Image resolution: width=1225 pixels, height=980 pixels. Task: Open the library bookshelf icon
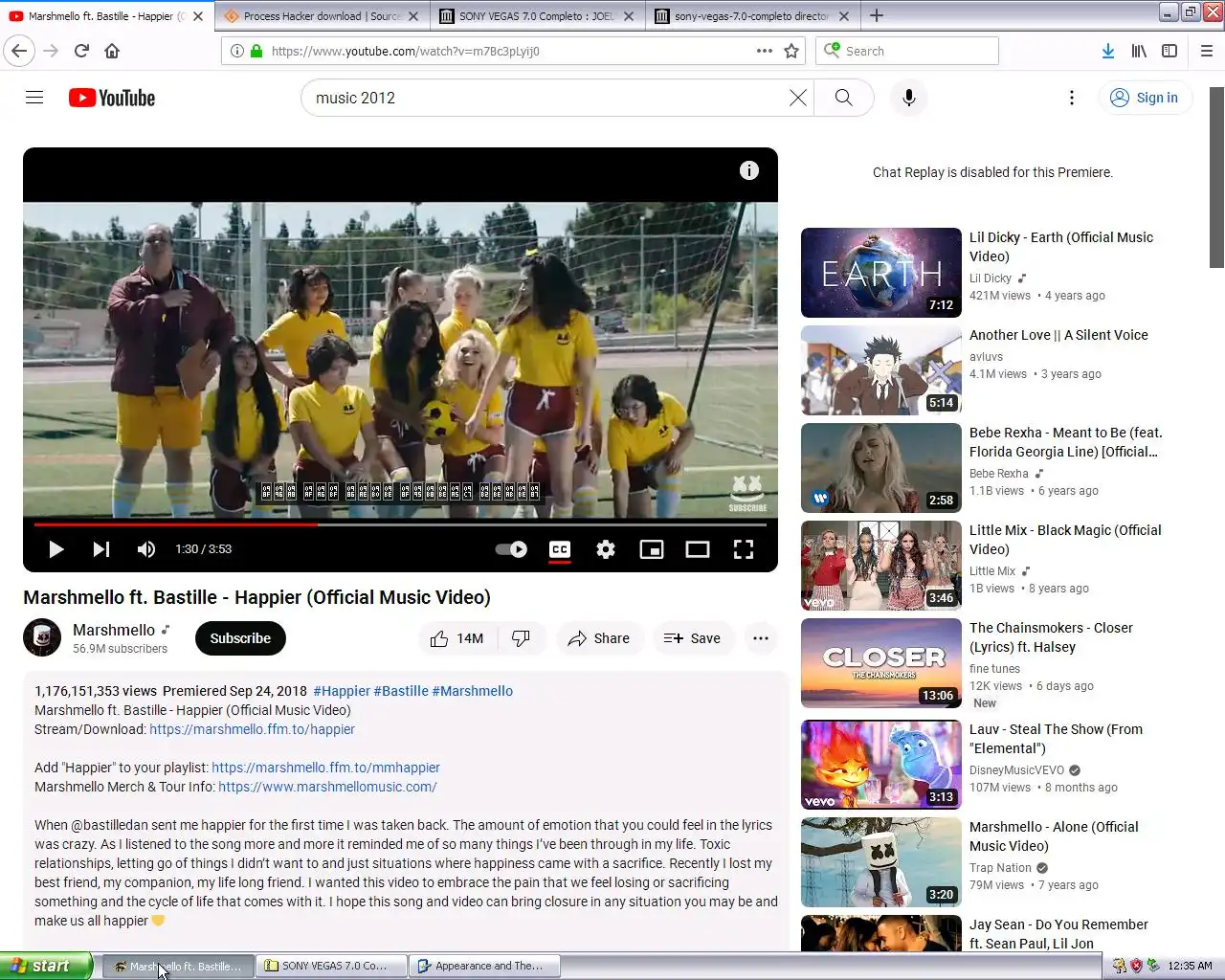pos(1139,51)
